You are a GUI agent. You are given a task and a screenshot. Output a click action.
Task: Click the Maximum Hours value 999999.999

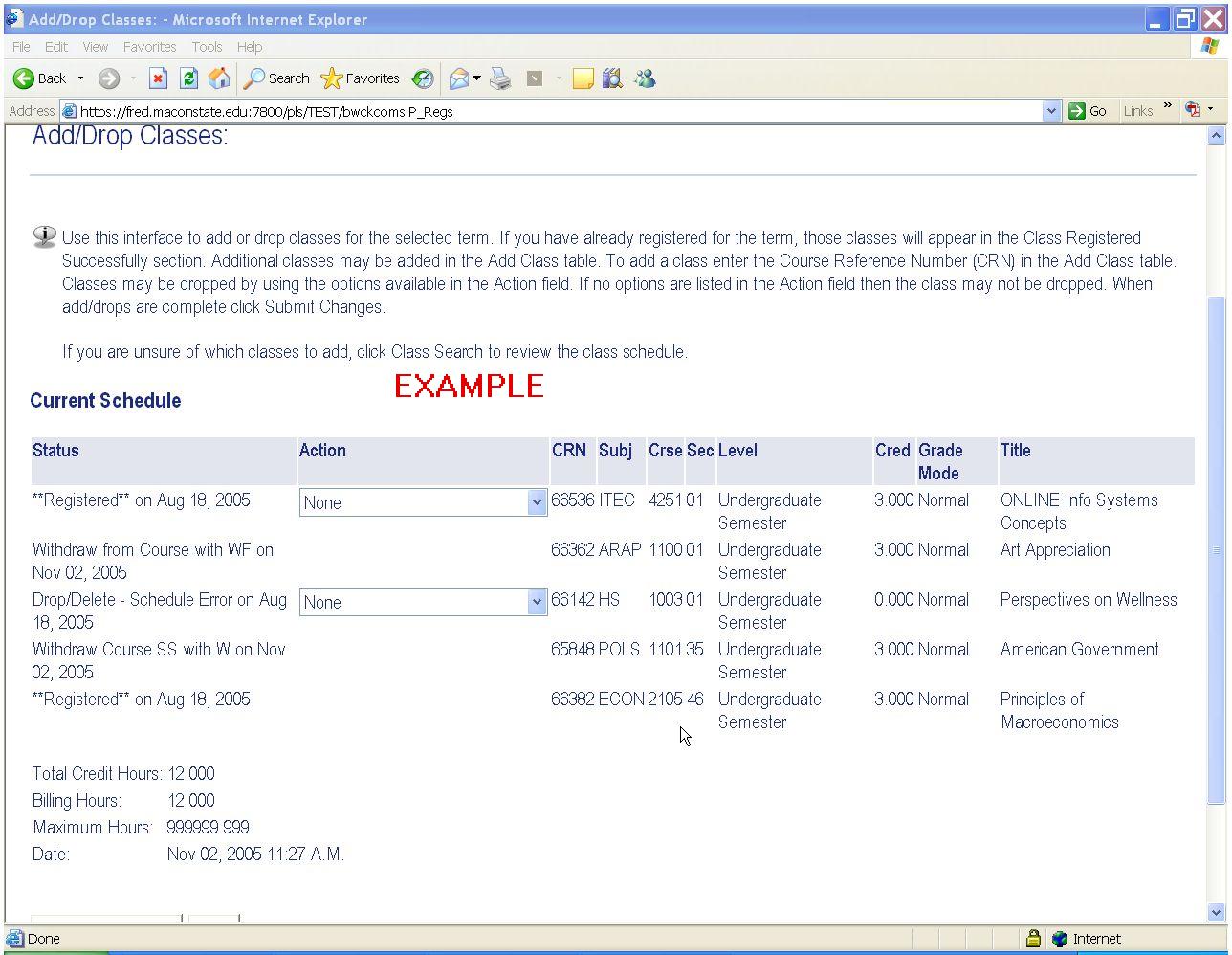tap(208, 828)
